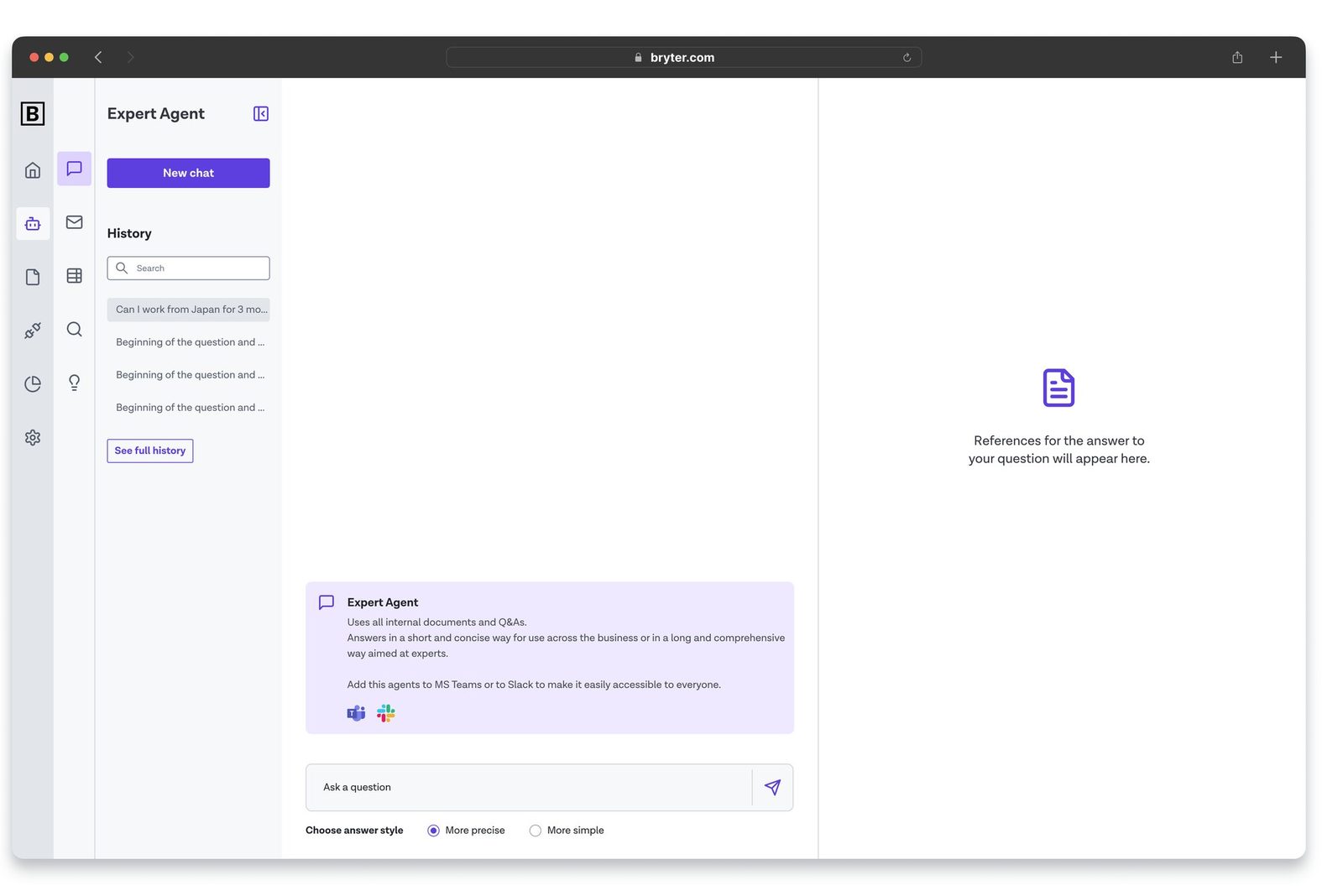Select the More precise answer style
The image size is (1343, 896).
click(x=433, y=831)
